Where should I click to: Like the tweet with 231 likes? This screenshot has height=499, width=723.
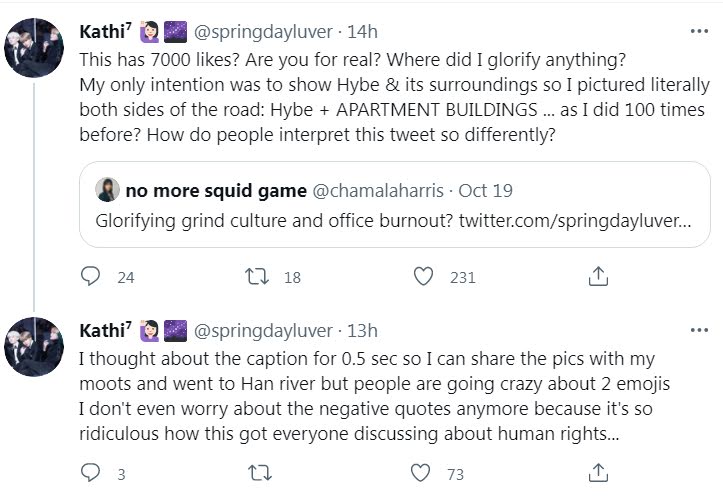tap(424, 276)
